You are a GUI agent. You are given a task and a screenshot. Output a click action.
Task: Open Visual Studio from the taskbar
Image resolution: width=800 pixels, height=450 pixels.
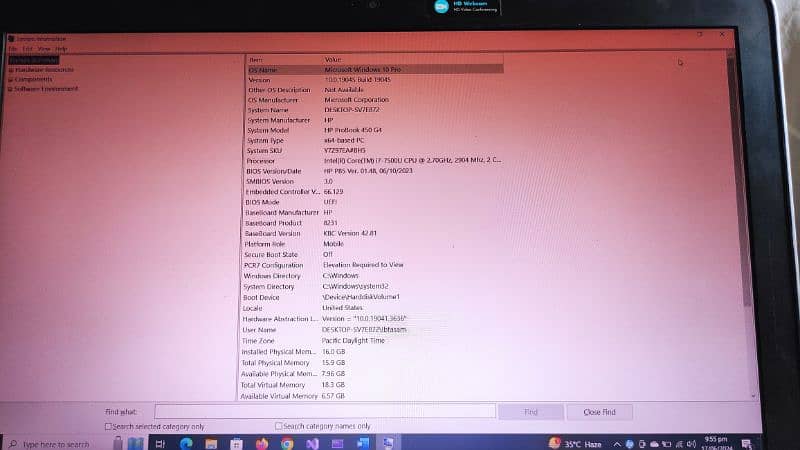pyautogui.click(x=312, y=444)
